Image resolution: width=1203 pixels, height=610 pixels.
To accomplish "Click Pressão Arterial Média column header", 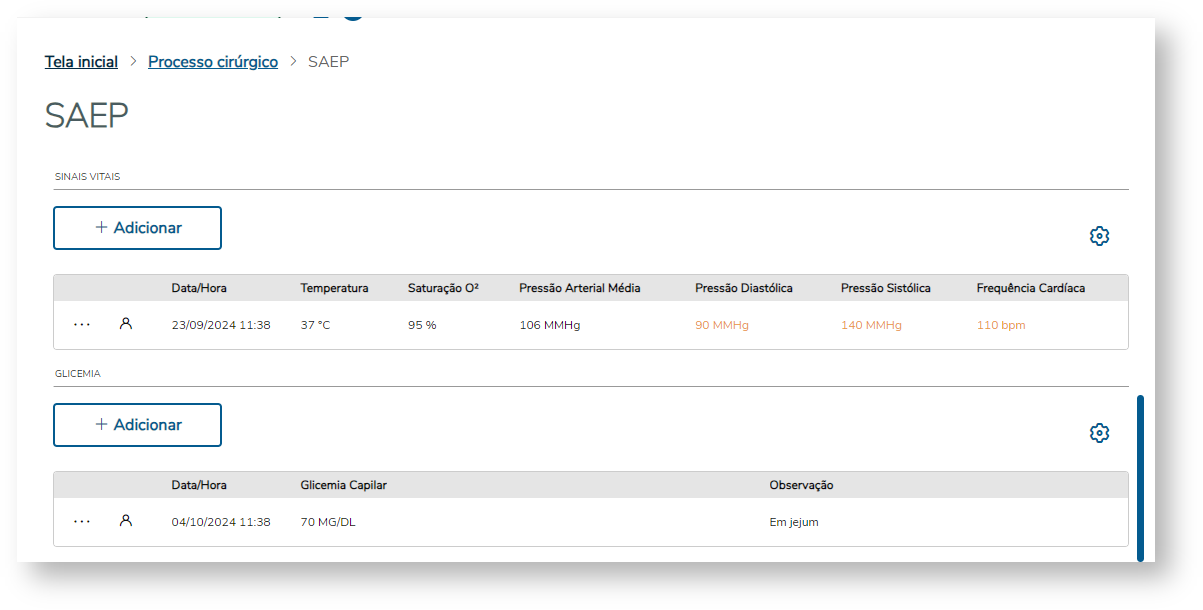I will 579,288.
